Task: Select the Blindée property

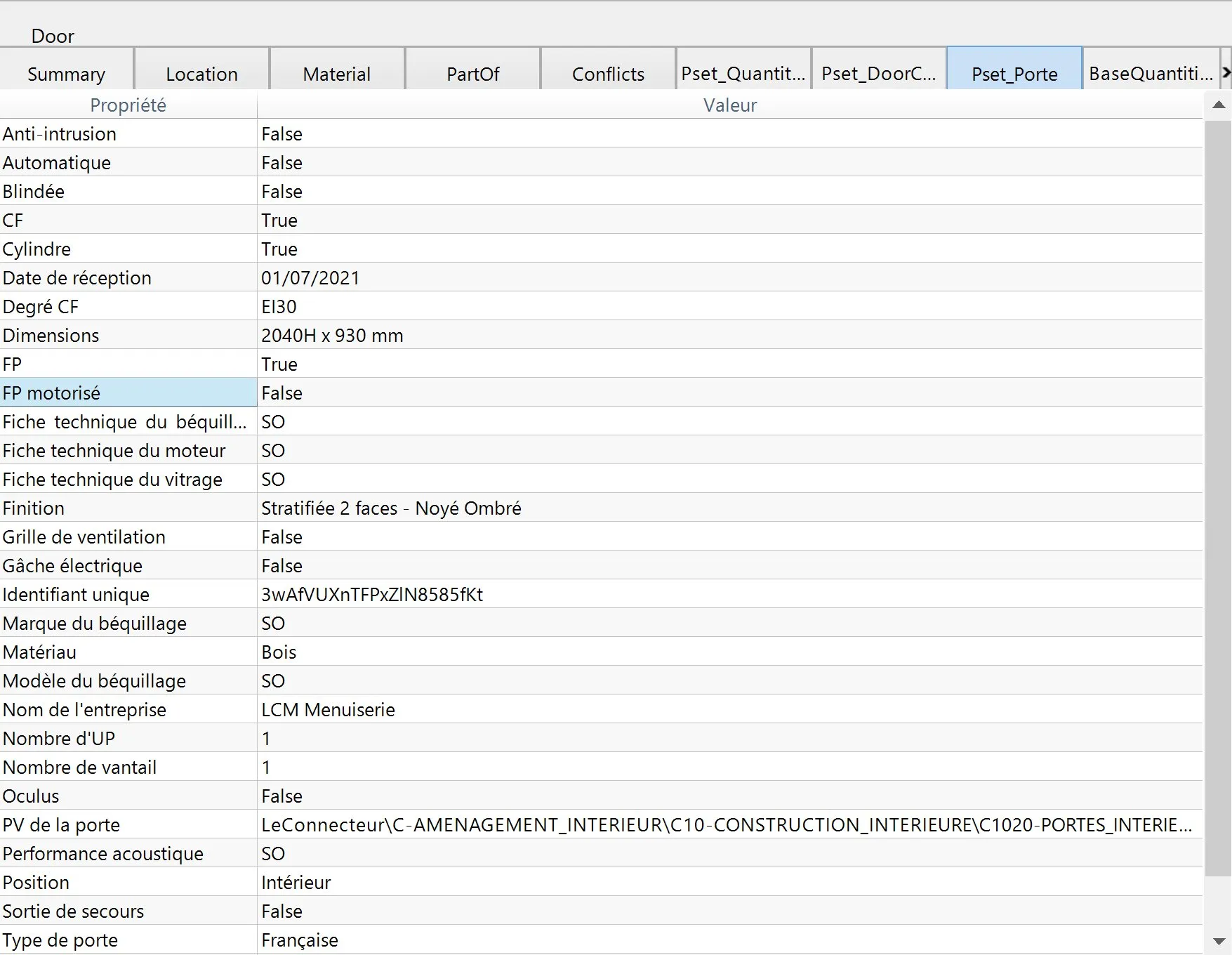Action: [x=128, y=191]
